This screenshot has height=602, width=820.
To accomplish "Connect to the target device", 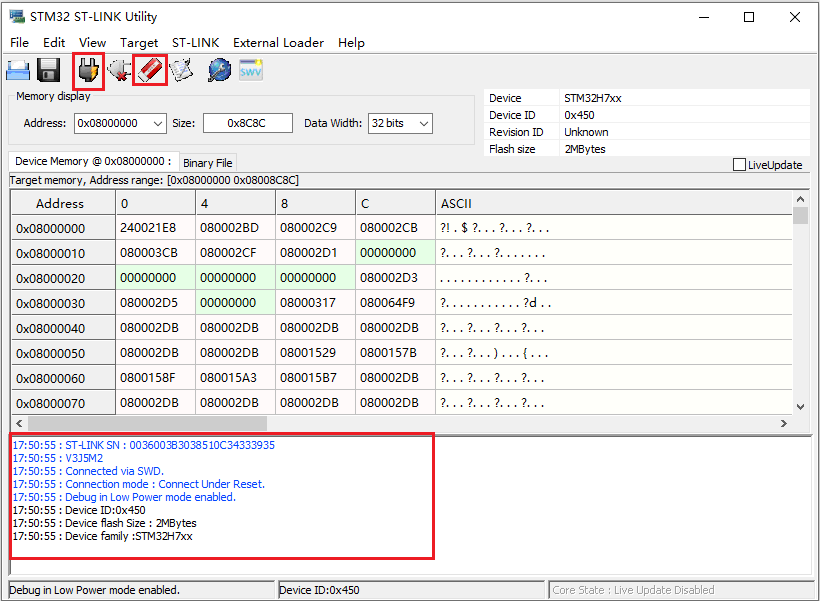I will coord(88,69).
